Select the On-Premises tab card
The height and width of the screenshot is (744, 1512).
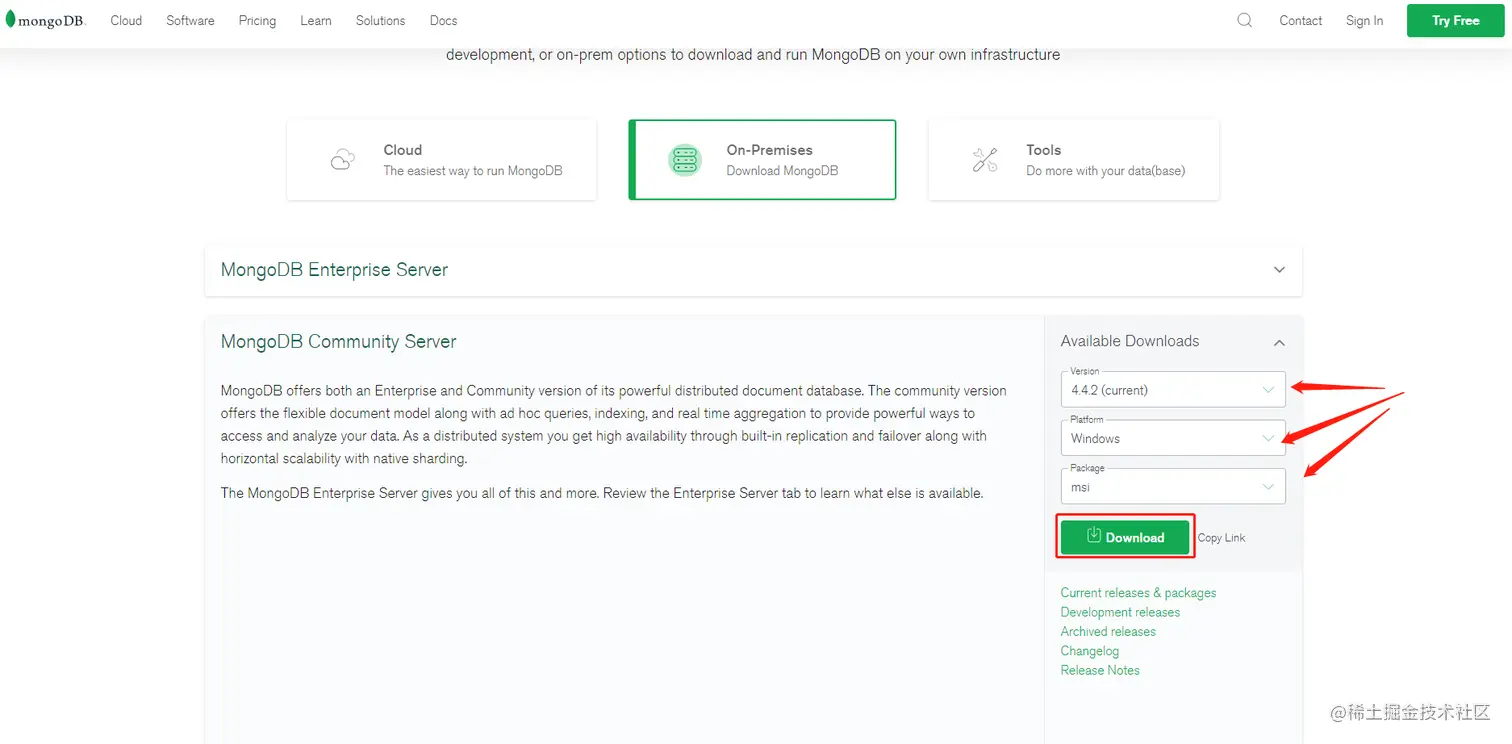(762, 160)
